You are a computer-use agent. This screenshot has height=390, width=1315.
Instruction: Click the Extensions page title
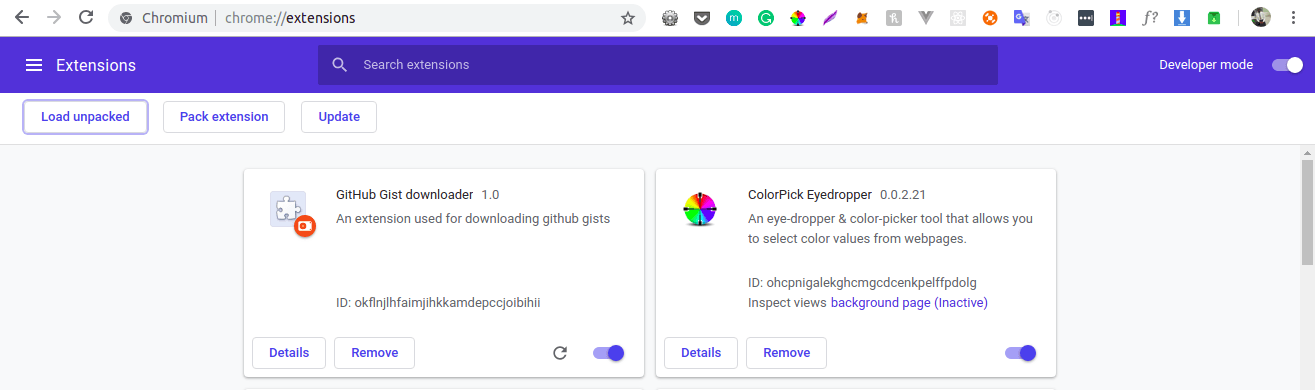(96, 65)
